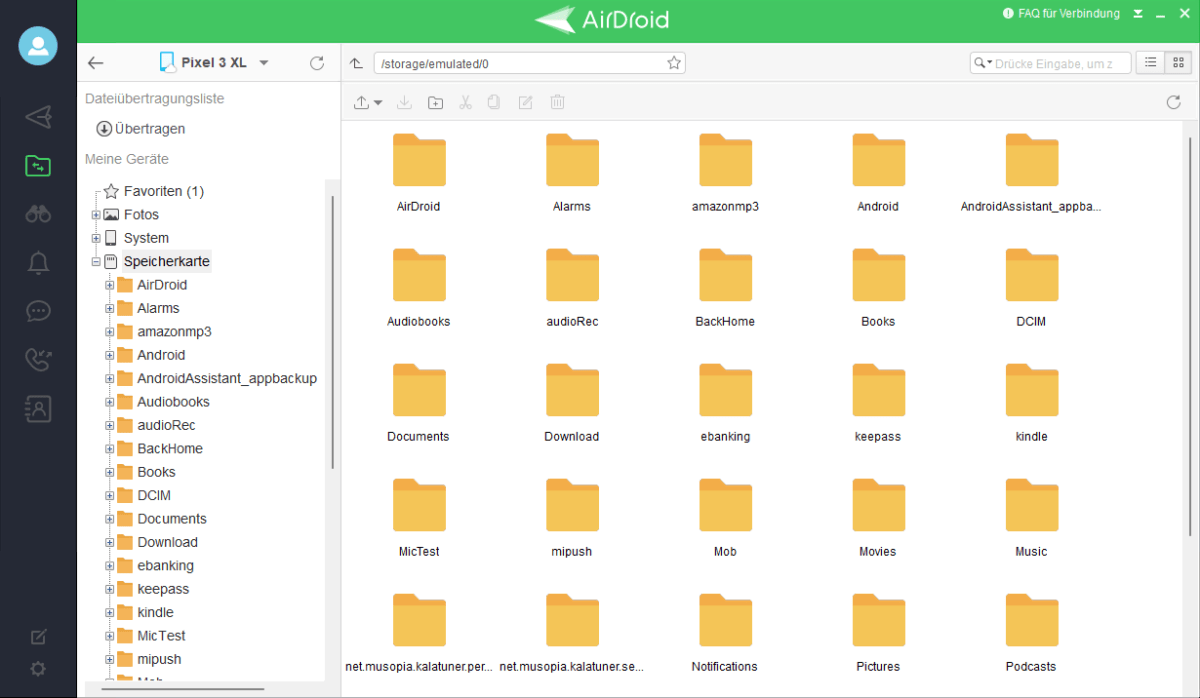
Task: Click the cut scissors icon
Action: (465, 102)
